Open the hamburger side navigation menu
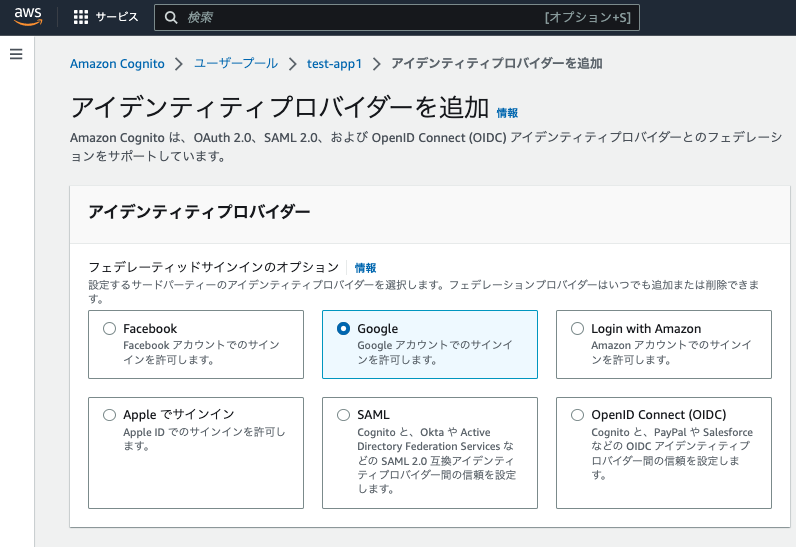The height and width of the screenshot is (547, 796). pyautogui.click(x=16, y=54)
